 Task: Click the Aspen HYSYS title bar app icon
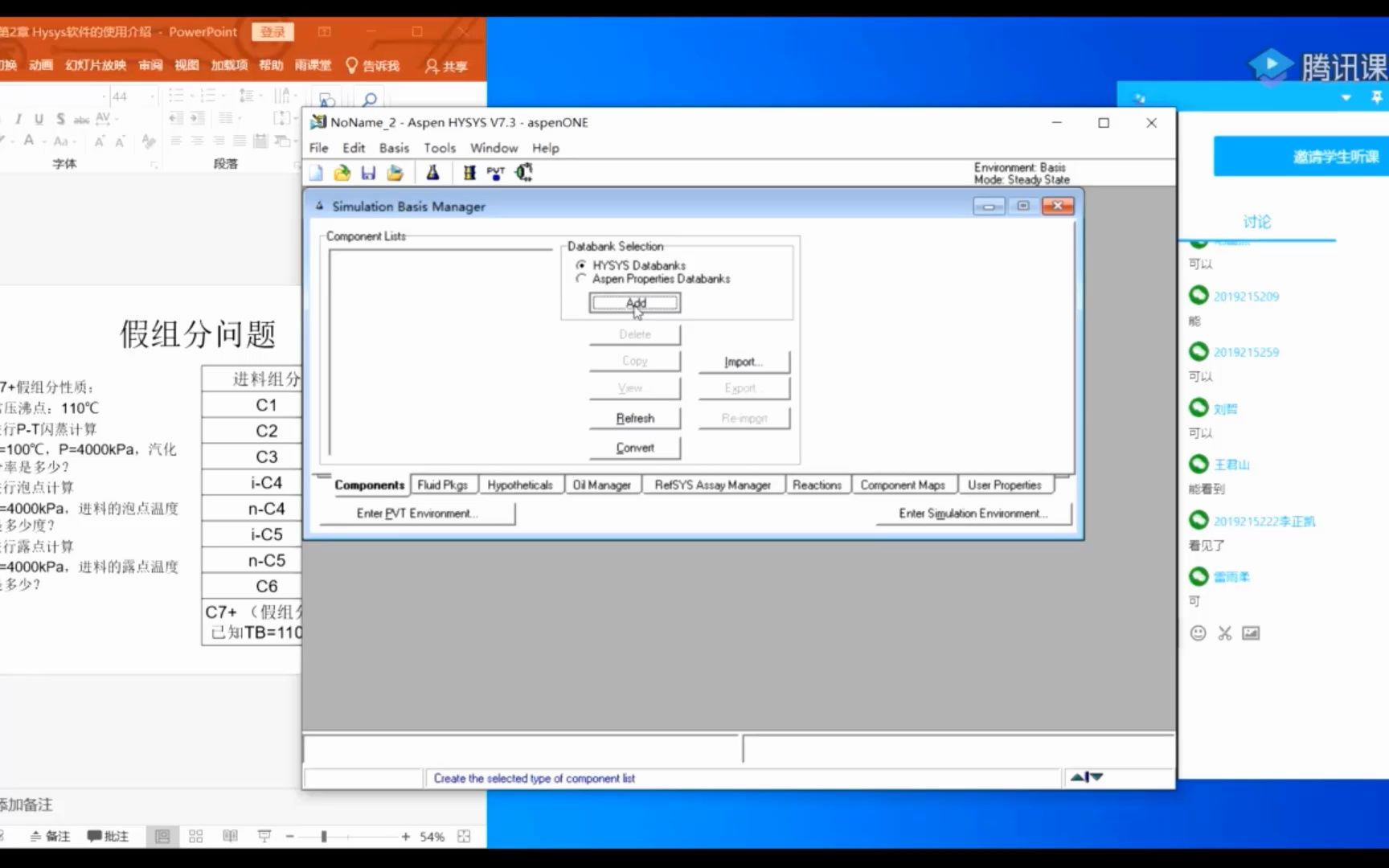(318, 122)
